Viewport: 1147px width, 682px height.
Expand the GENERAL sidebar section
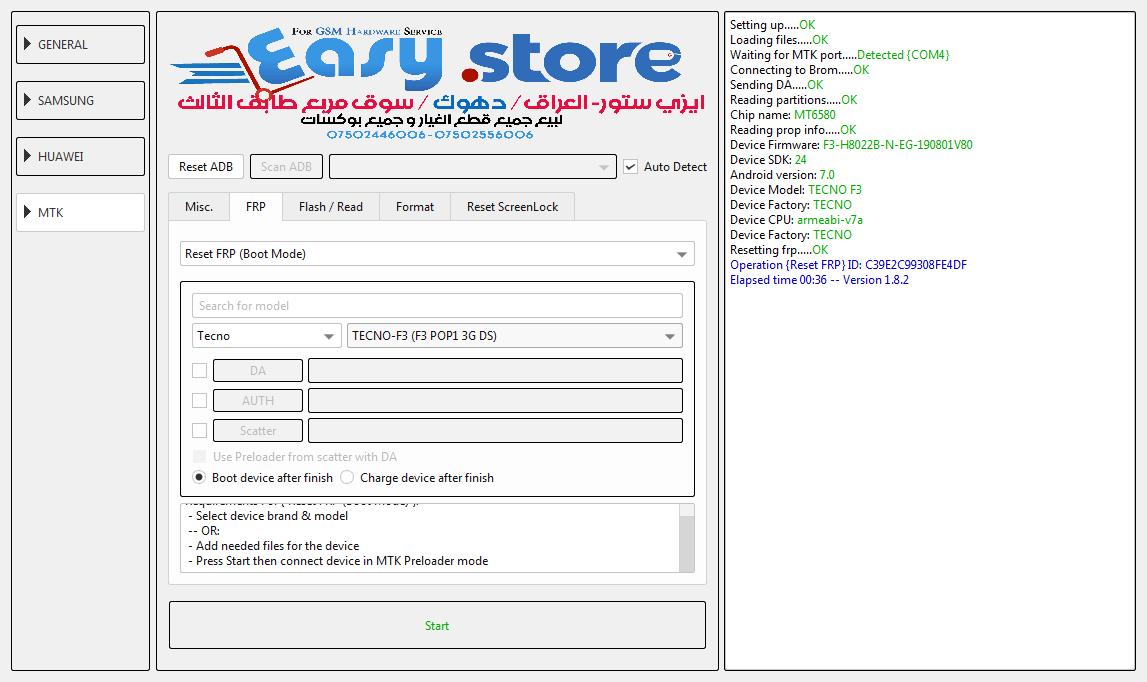80,45
